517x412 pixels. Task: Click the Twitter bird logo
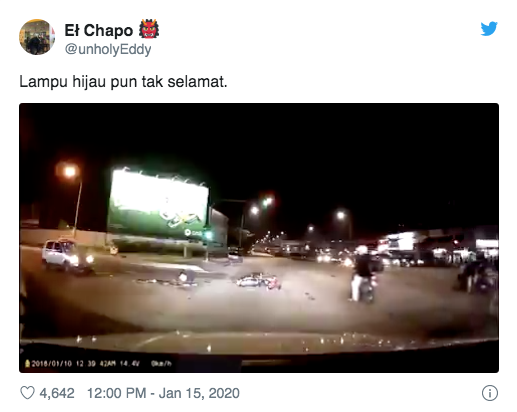click(x=489, y=28)
